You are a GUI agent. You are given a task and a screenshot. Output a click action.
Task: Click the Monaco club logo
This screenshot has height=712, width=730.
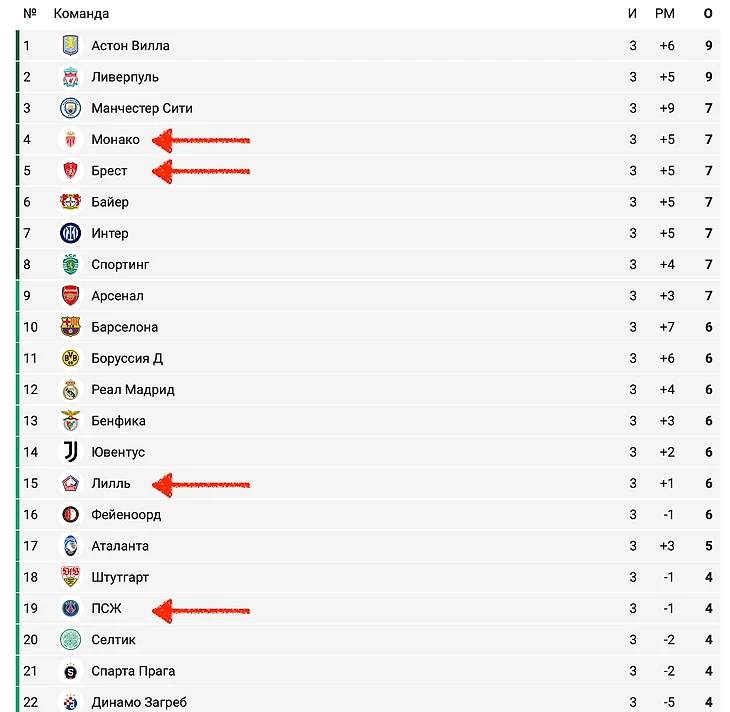(x=70, y=139)
